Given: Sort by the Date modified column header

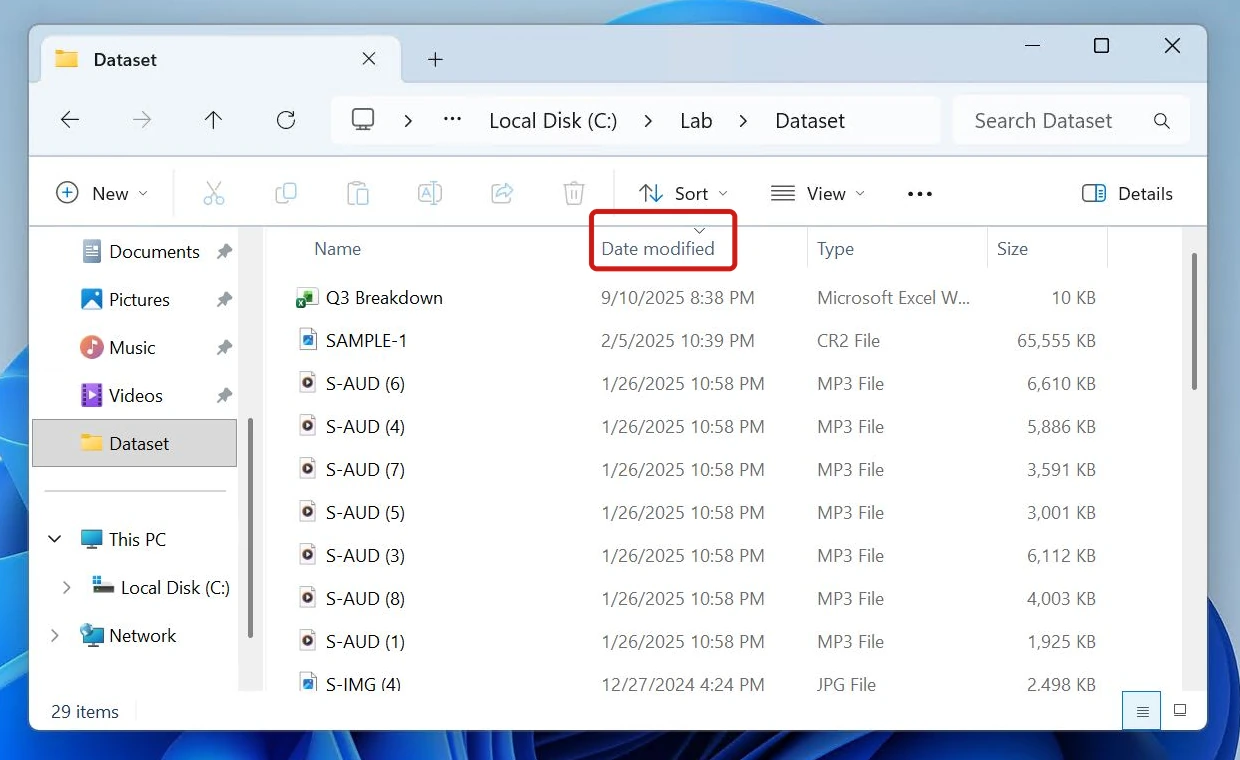Looking at the screenshot, I should coord(658,249).
